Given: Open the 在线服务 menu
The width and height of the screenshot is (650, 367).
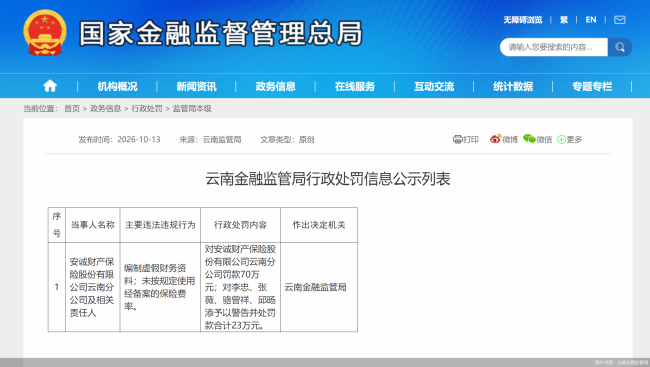Looking at the screenshot, I should (355, 86).
